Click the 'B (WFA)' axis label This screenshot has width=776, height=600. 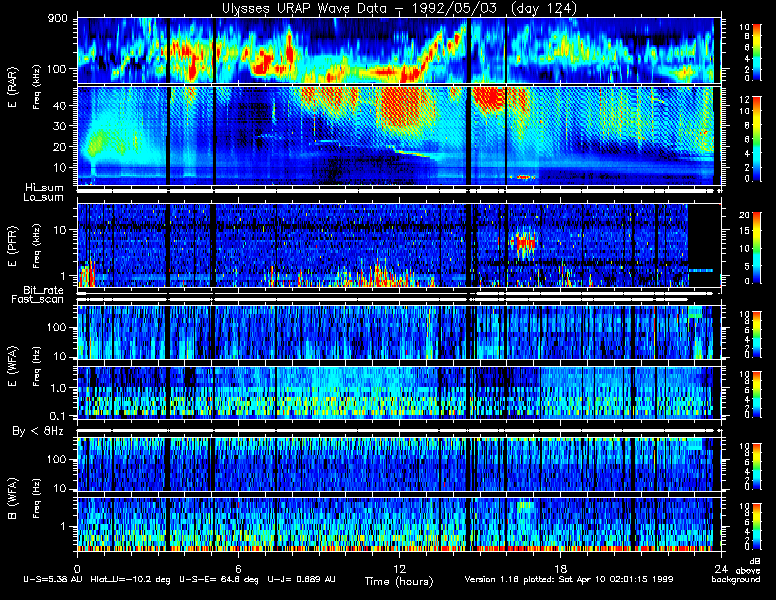coord(12,499)
